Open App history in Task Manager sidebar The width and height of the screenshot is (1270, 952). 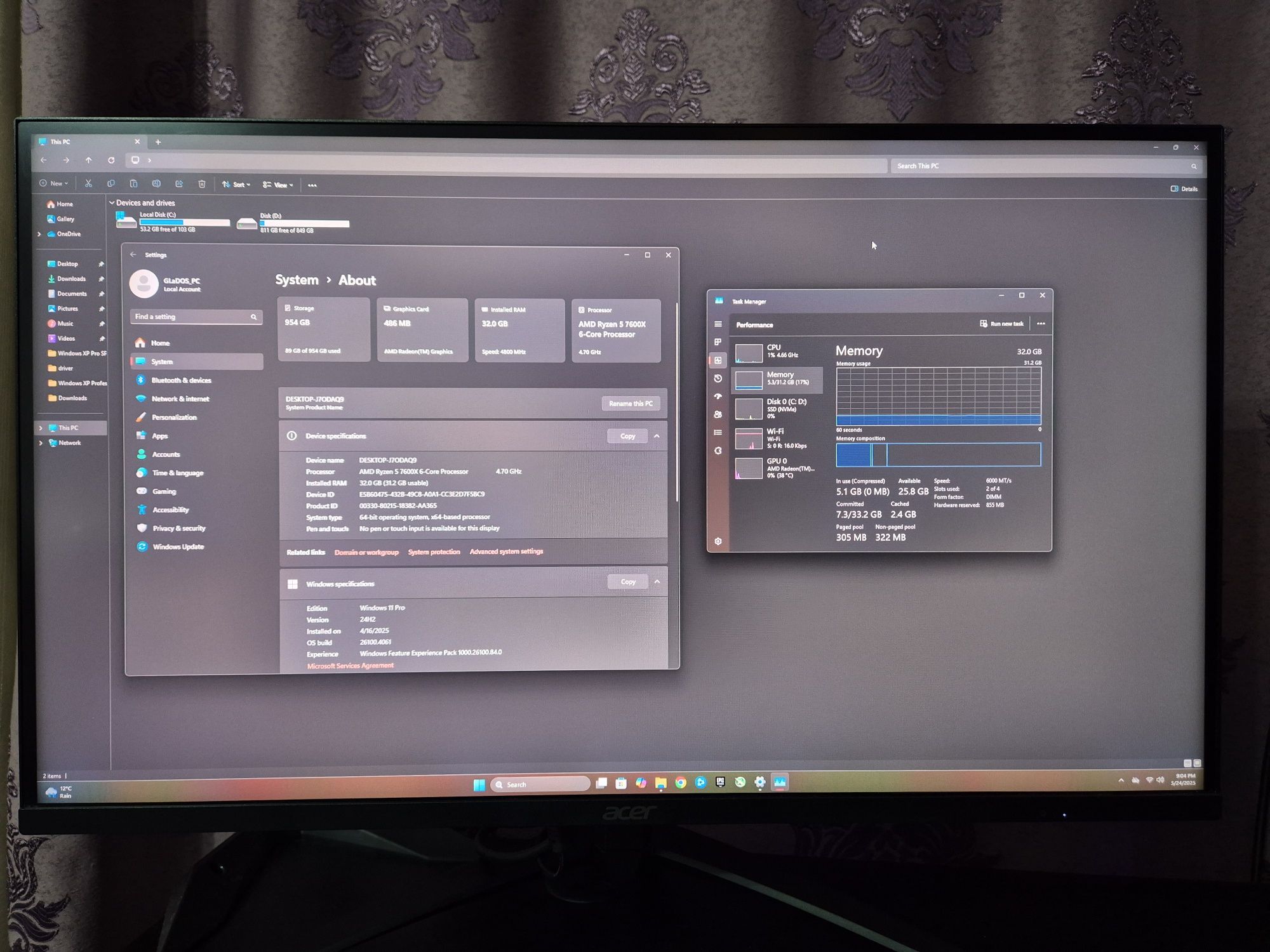718,378
